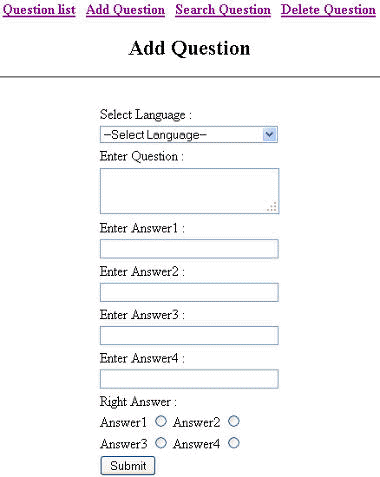Expand the Select Language dropdown arrow
380x477 pixels.
269,135
